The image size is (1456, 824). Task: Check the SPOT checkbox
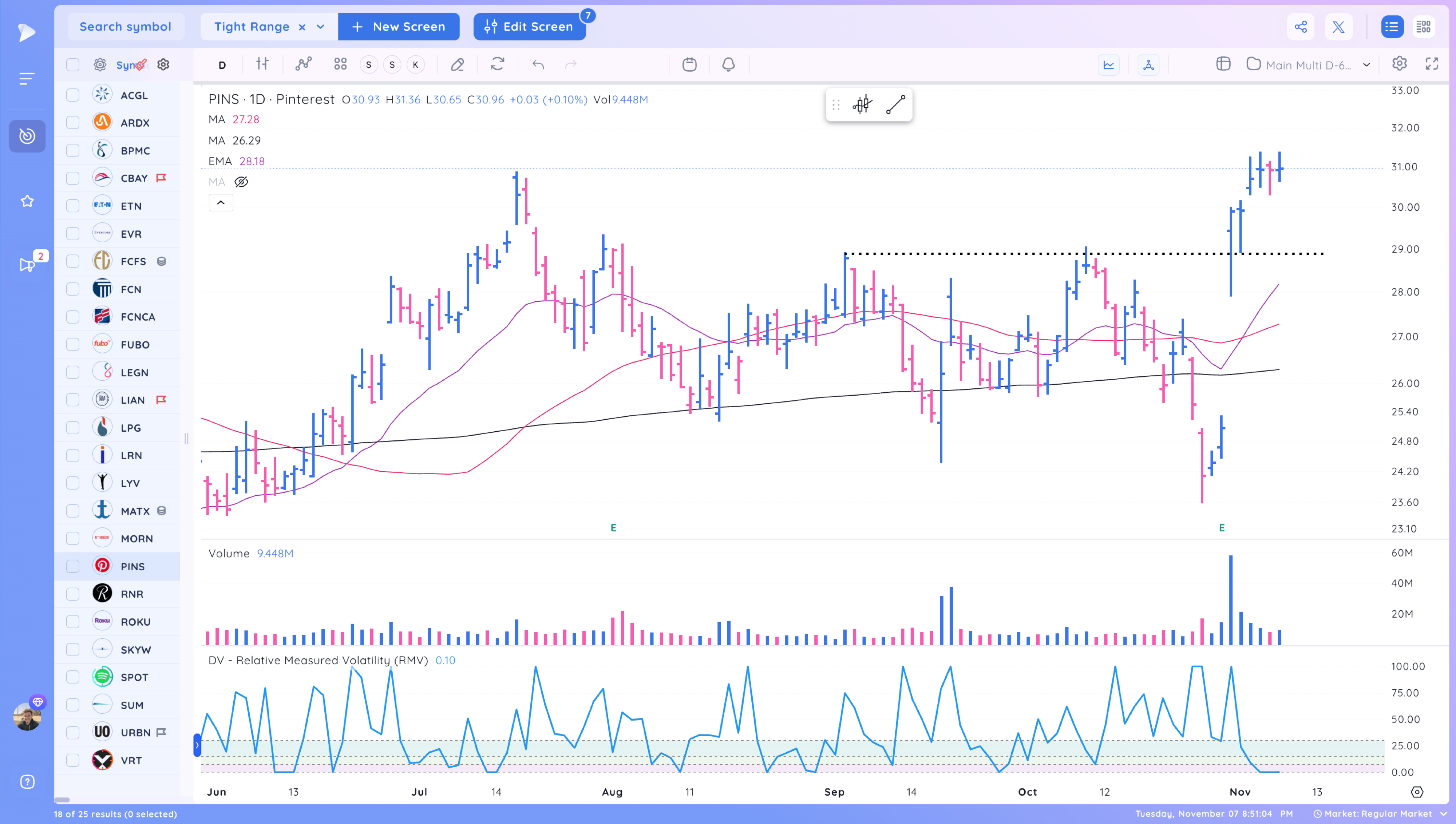click(72, 677)
